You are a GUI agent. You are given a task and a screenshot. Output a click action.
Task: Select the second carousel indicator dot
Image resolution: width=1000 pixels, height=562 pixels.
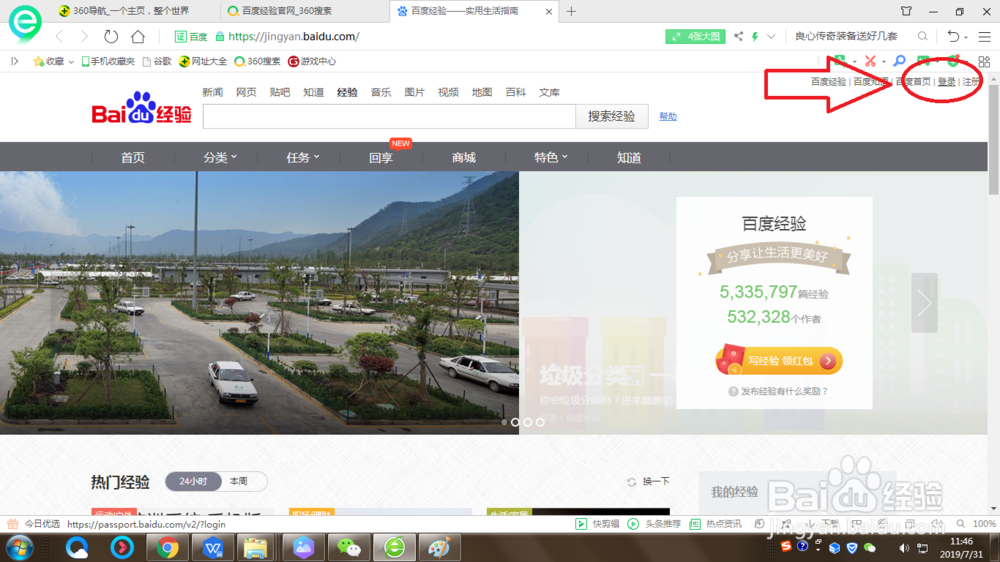click(515, 422)
